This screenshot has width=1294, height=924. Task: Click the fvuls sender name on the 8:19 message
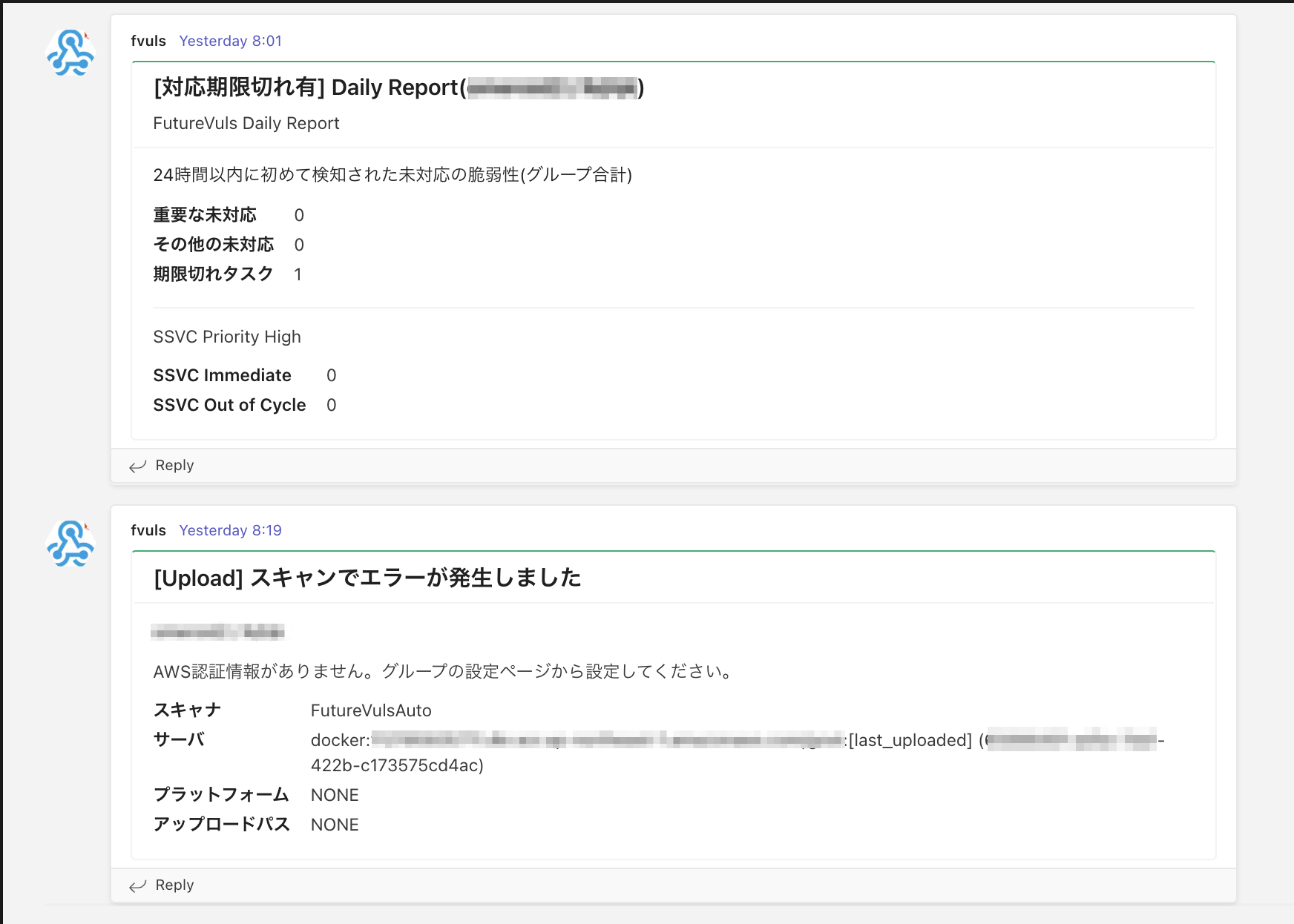pyautogui.click(x=148, y=530)
